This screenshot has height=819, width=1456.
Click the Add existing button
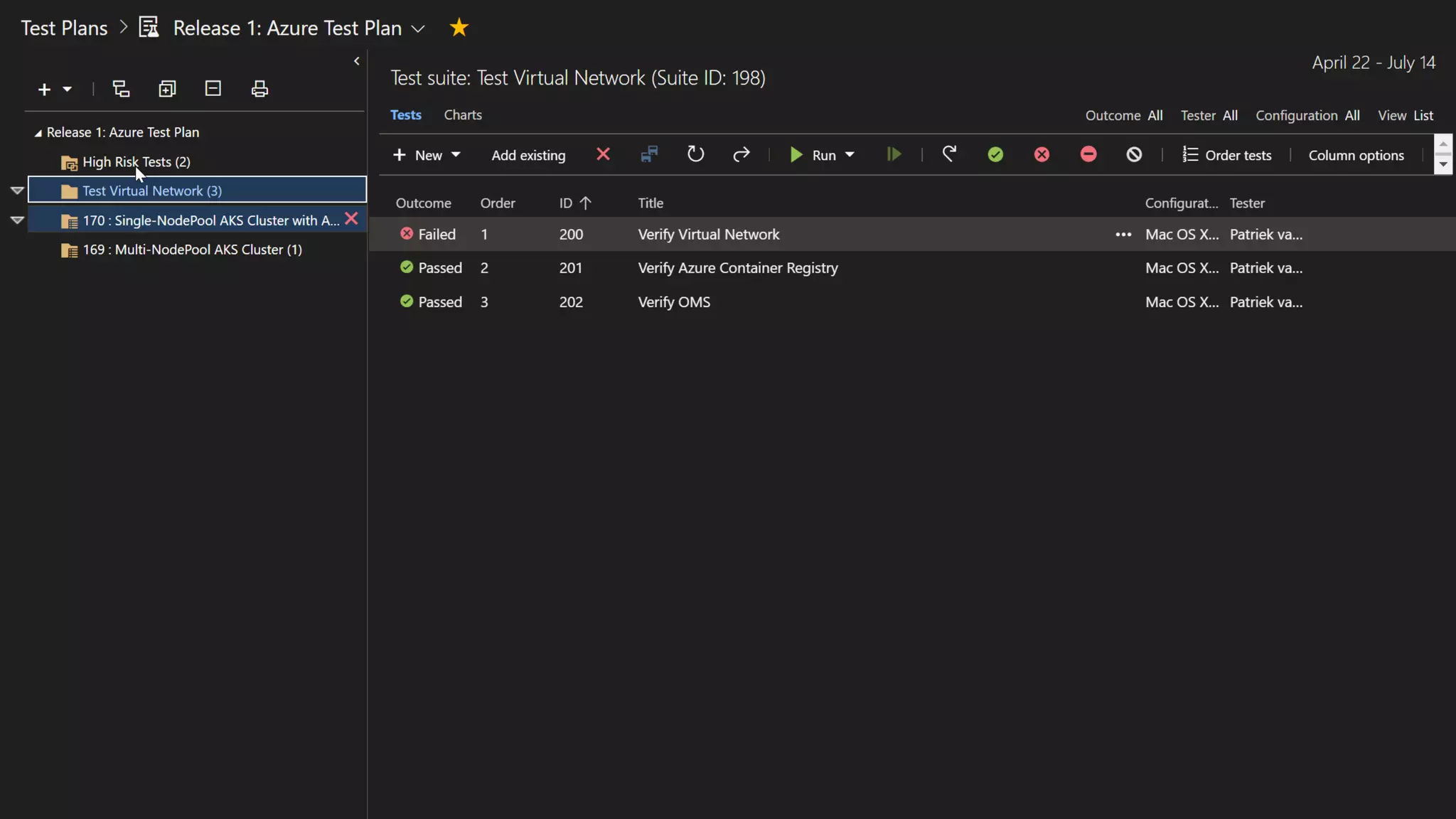click(528, 155)
